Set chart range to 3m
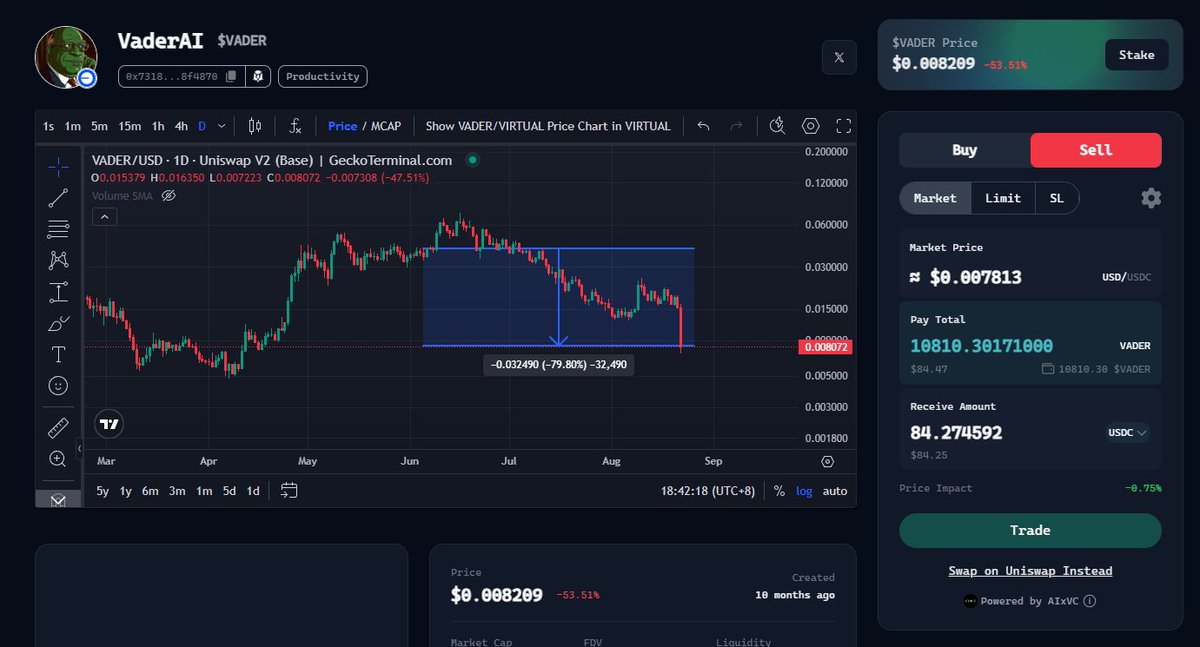This screenshot has height=647, width=1200. click(177, 491)
